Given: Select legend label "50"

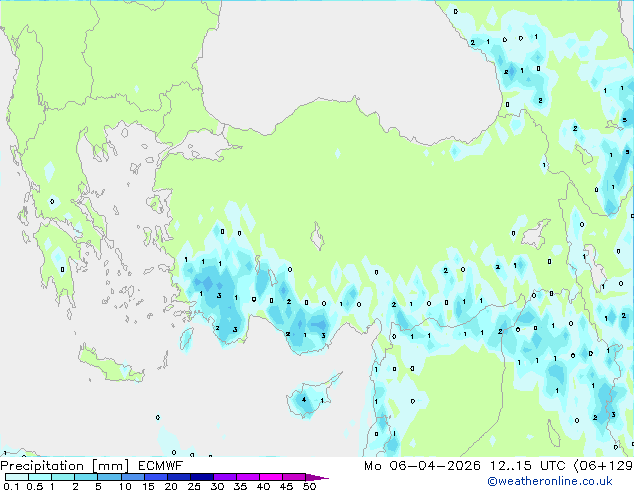Looking at the screenshot, I should pyautogui.click(x=309, y=486).
